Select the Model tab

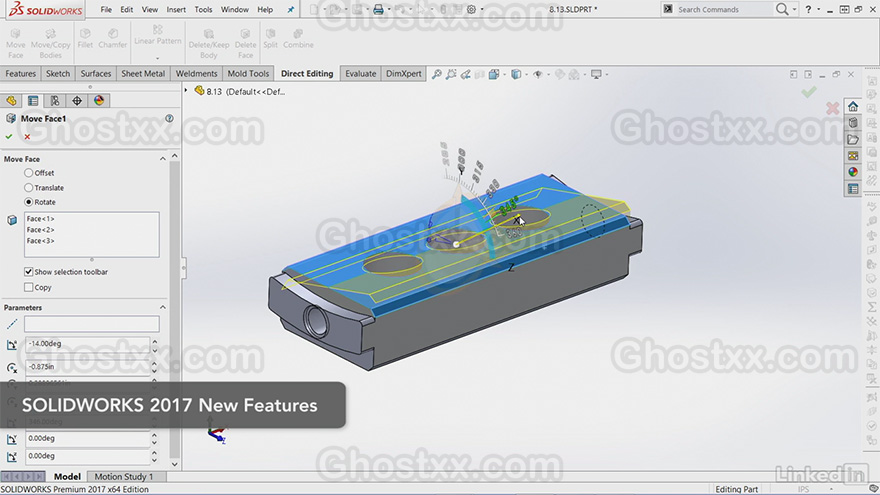(x=67, y=476)
